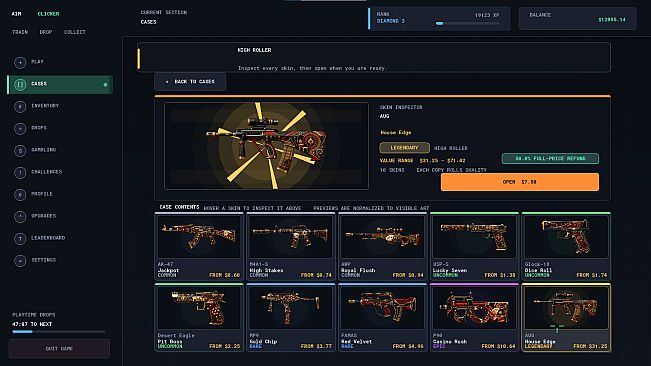The image size is (651, 366).
Task: Select the Glock-18 Dice Roll skin card
Action: click(x=566, y=246)
